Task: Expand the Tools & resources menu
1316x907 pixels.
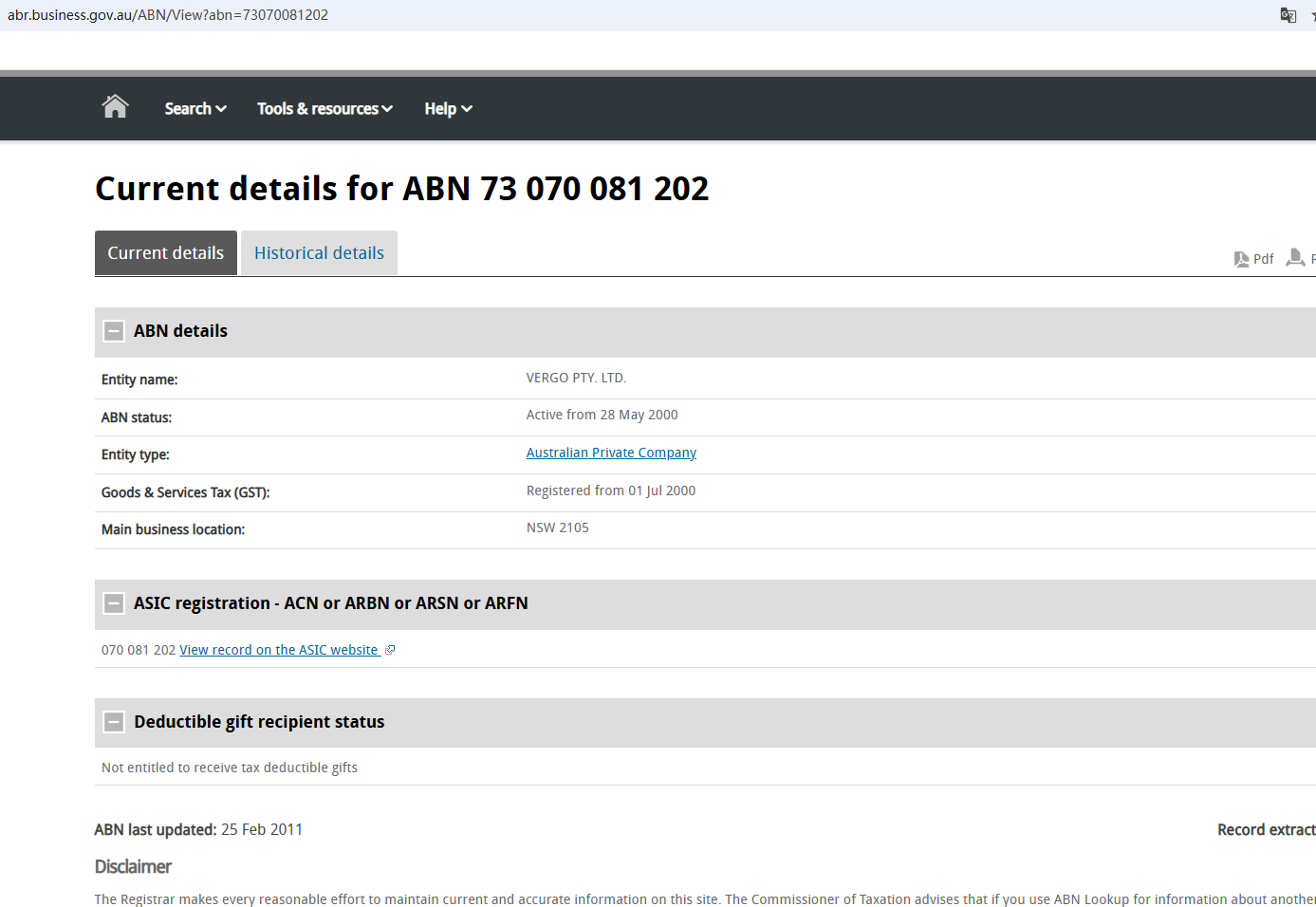Action: click(x=324, y=109)
